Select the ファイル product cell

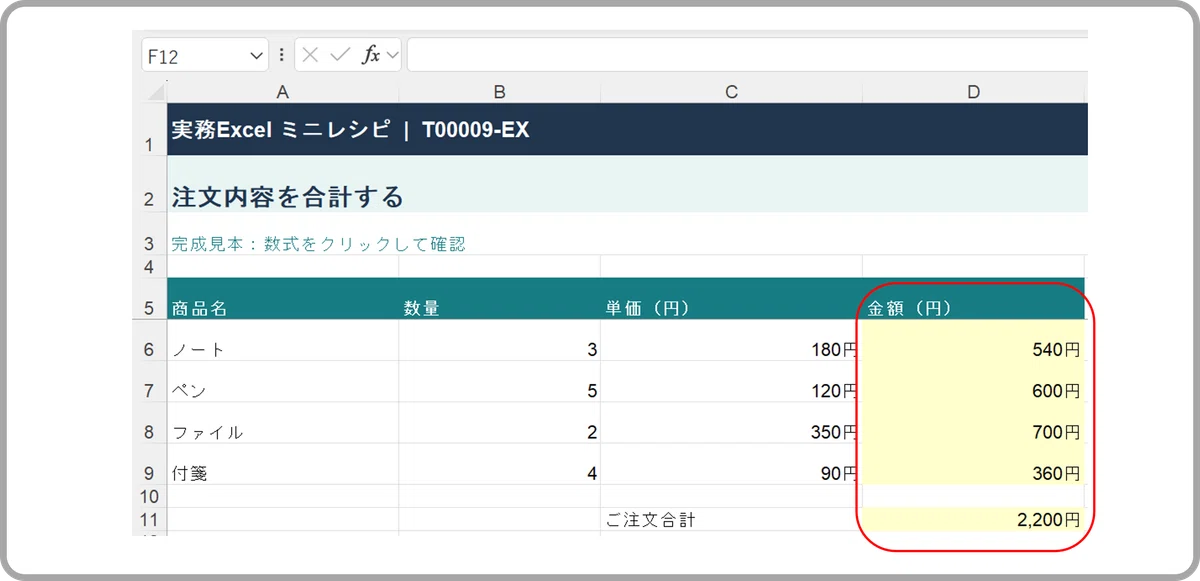[283, 422]
